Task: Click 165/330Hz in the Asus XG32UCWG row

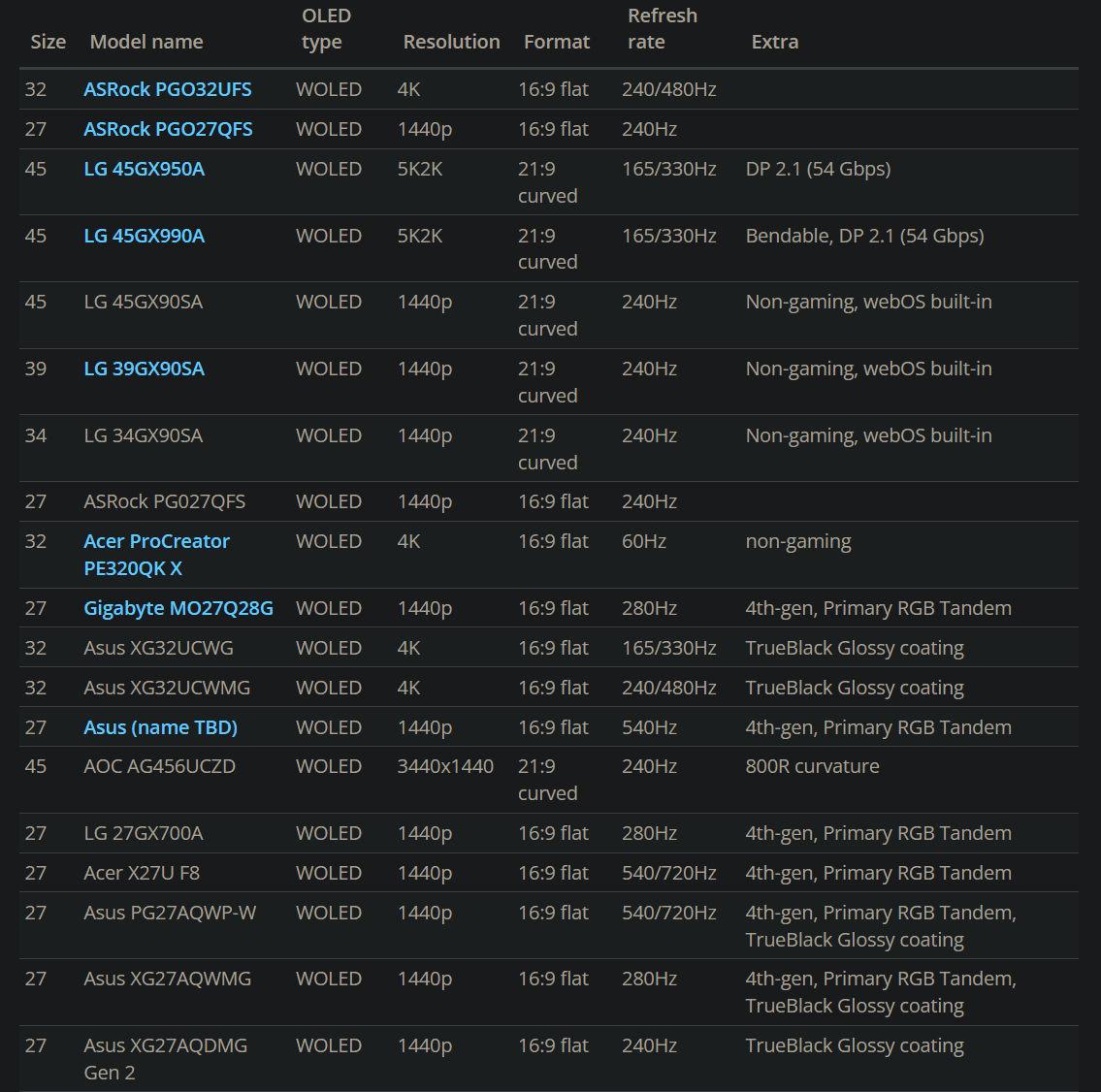Action: 668,648
